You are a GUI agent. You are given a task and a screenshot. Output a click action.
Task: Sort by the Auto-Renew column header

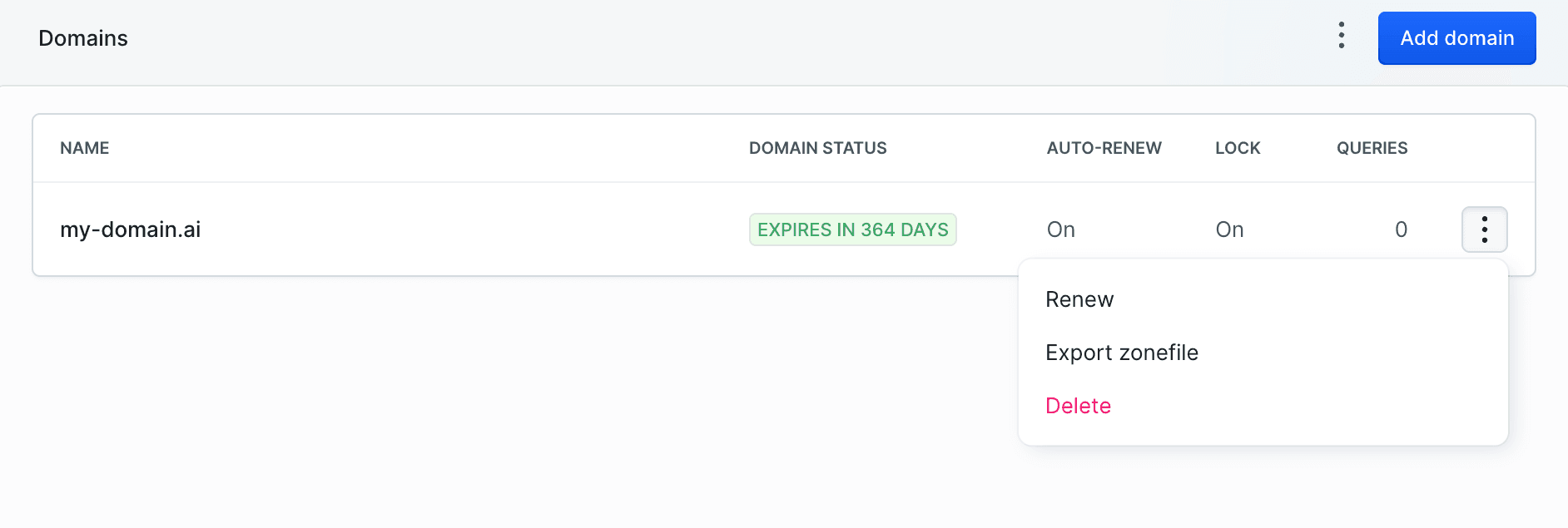(x=1104, y=148)
